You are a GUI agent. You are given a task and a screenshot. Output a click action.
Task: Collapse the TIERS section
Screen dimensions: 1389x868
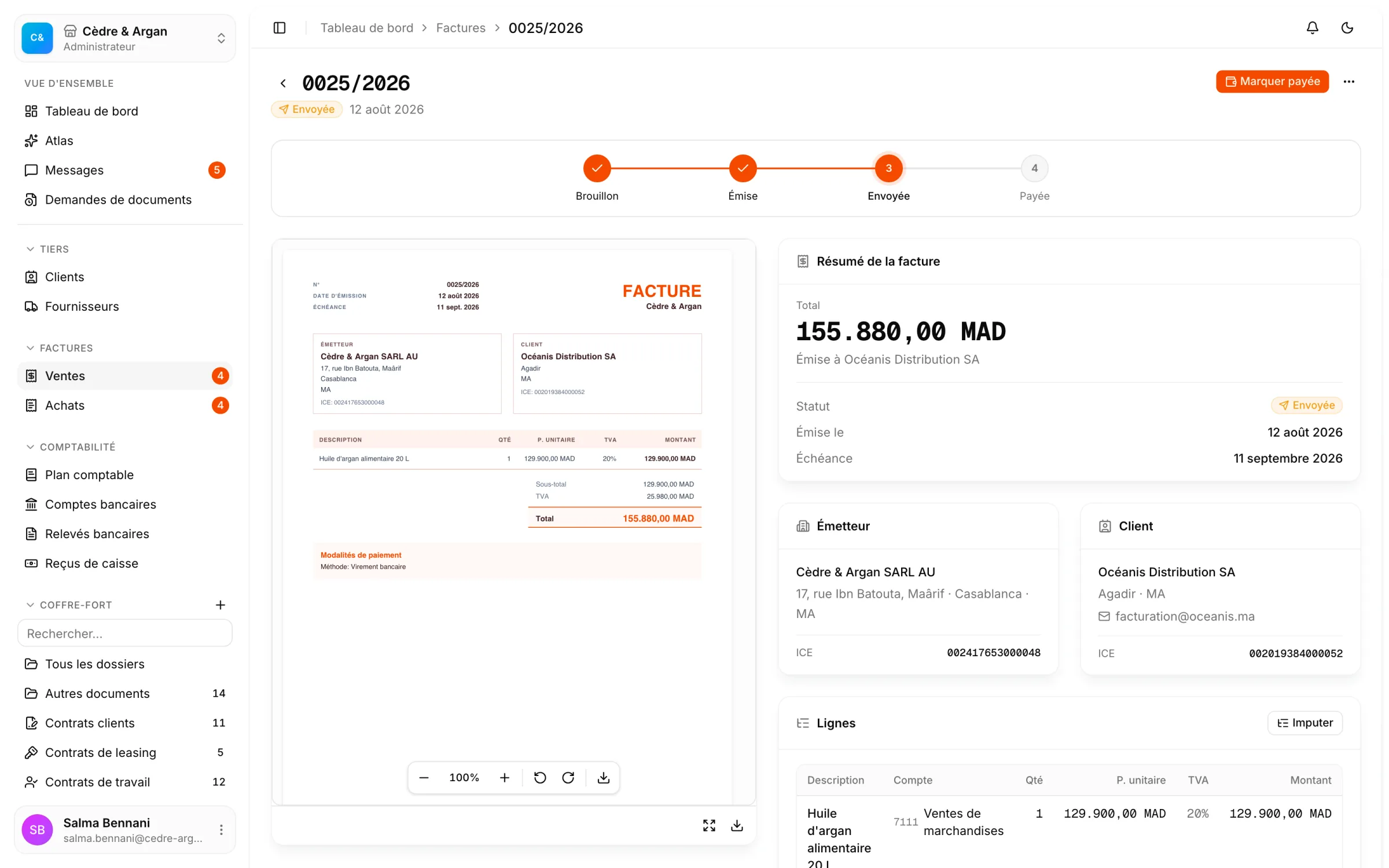47,249
